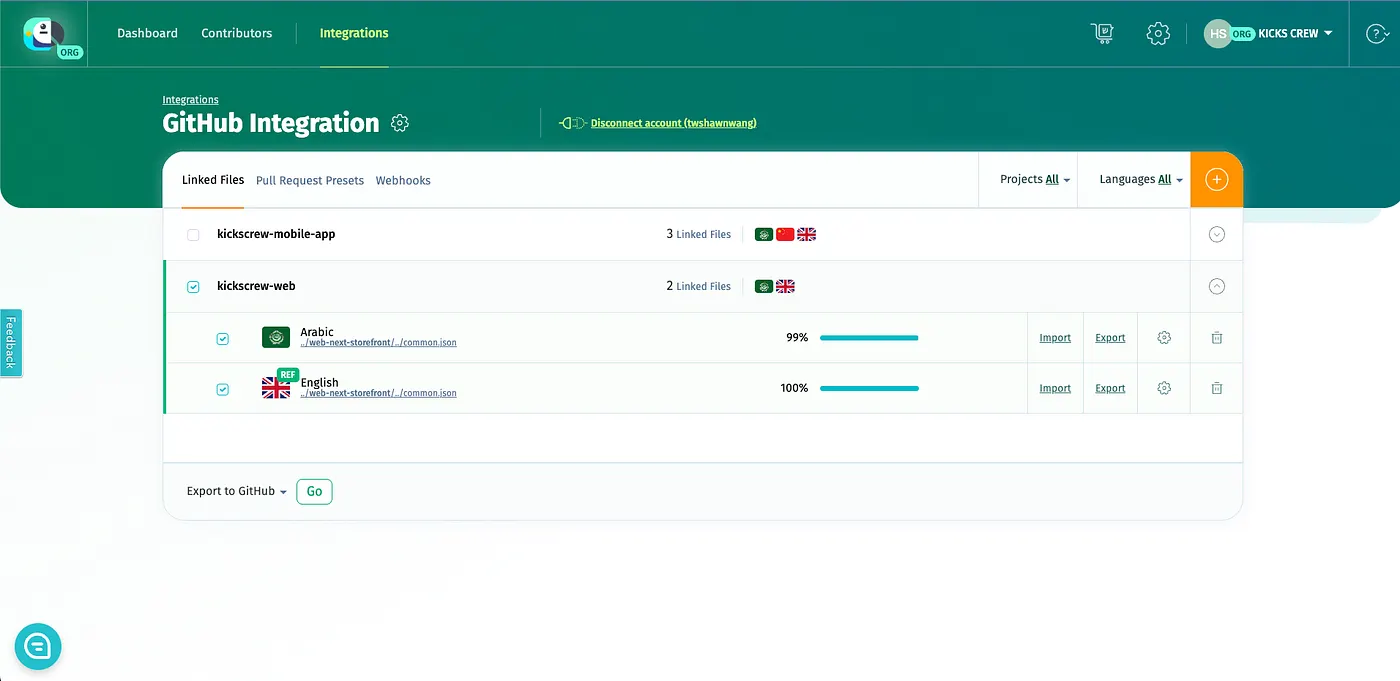
Task: Click the HS user avatar
Action: point(1217,33)
